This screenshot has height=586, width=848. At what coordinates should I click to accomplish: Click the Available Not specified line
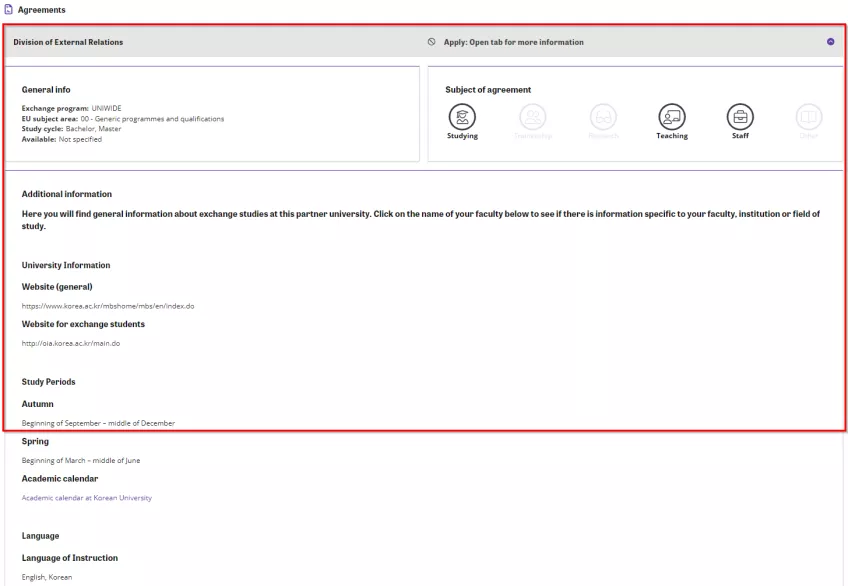click(x=62, y=139)
